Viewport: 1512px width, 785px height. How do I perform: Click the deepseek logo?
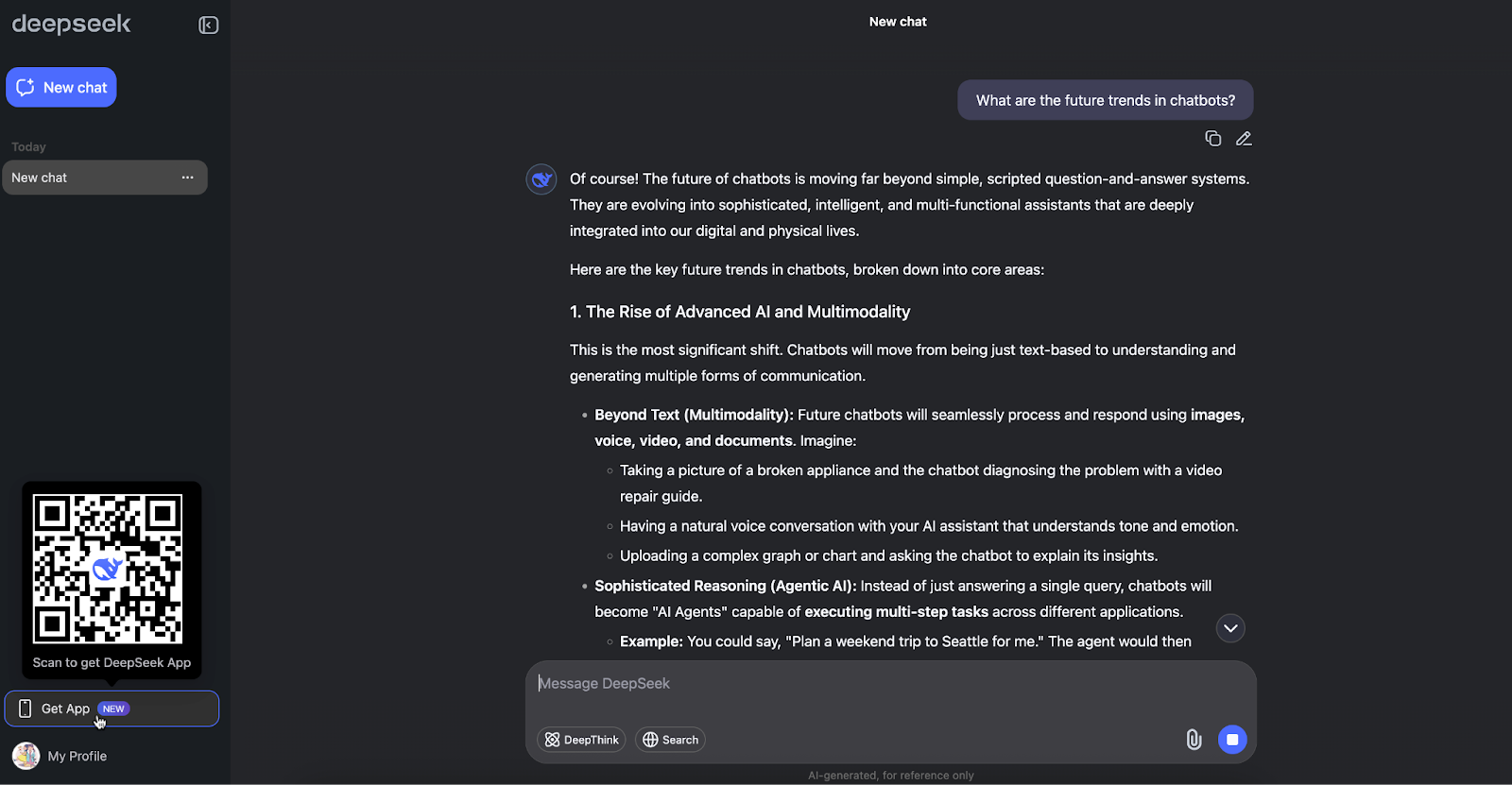71,25
